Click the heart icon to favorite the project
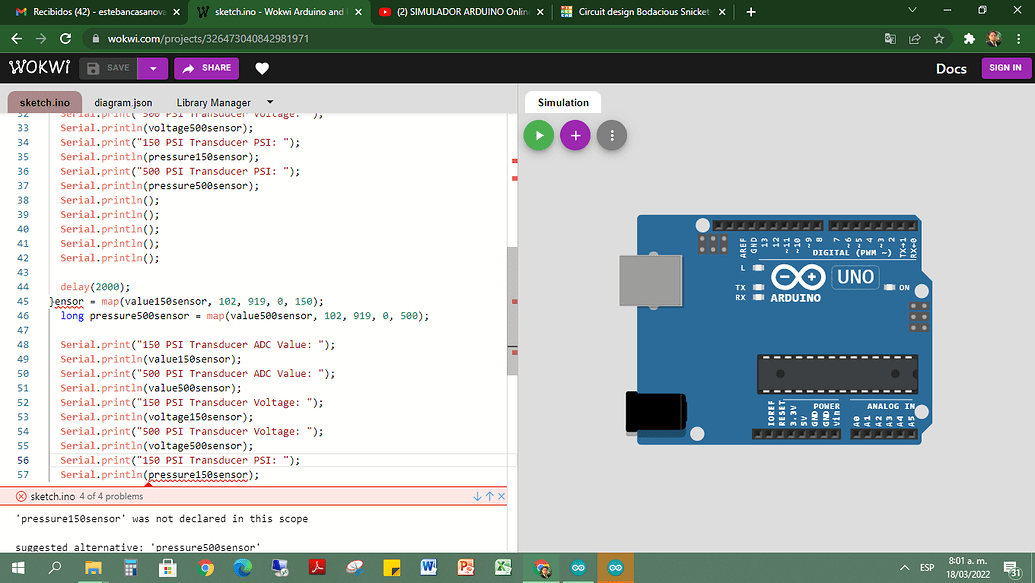Image resolution: width=1035 pixels, height=583 pixels. (260, 68)
